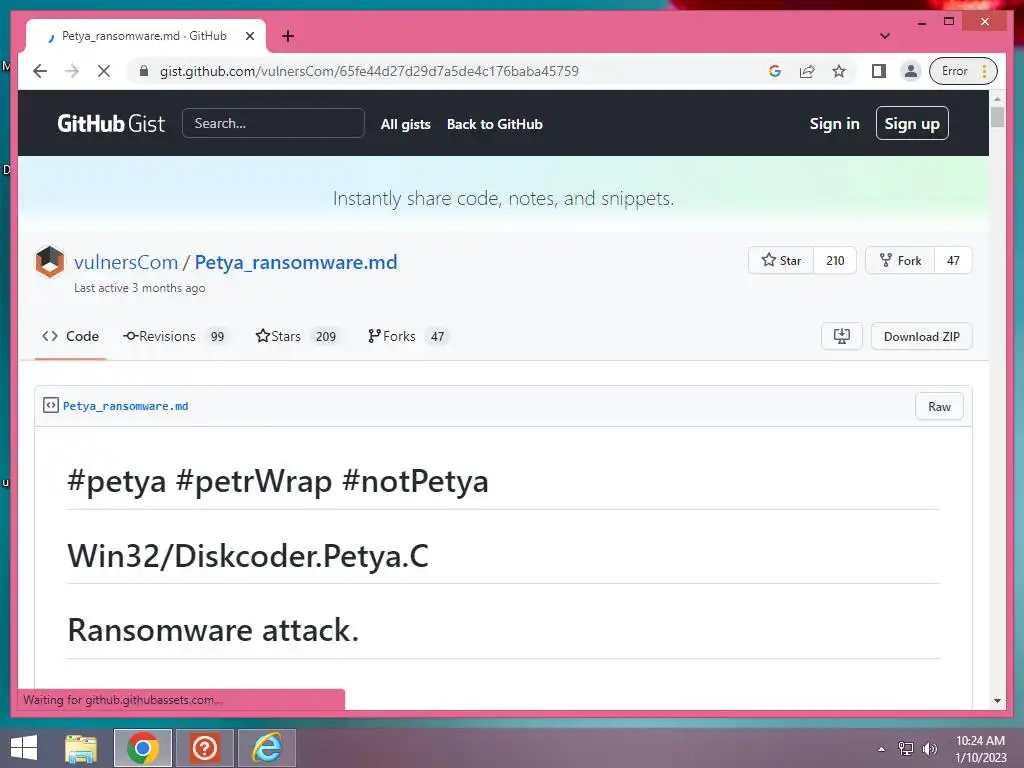Open a new tab with the plus button
Viewport: 1024px width, 768px height.
click(x=288, y=36)
